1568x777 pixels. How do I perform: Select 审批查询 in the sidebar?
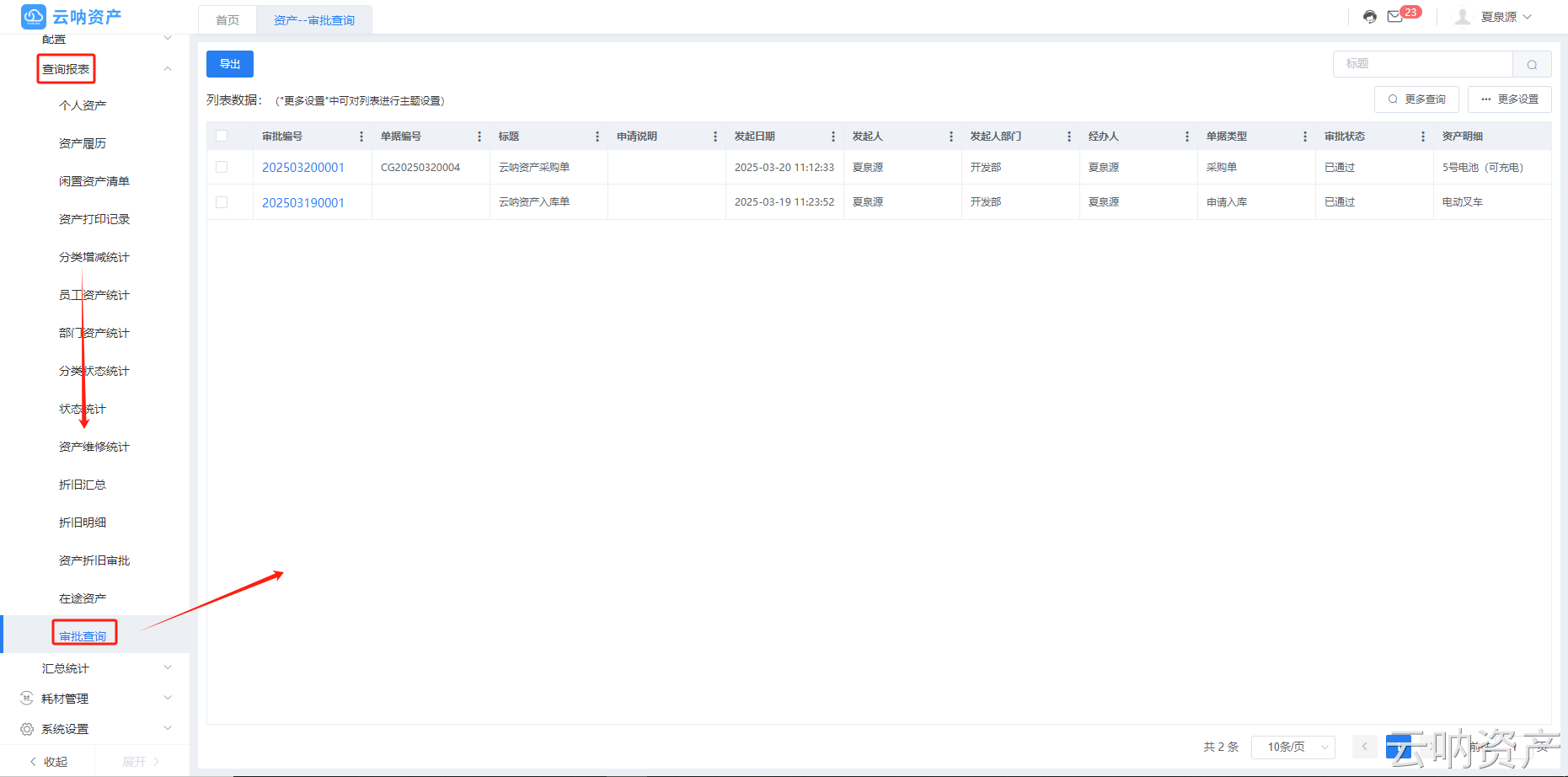pyautogui.click(x=83, y=636)
